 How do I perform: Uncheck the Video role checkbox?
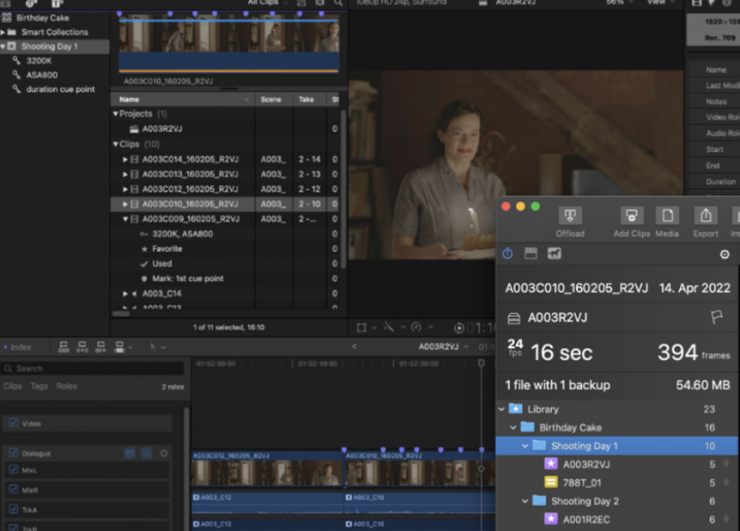(13, 424)
